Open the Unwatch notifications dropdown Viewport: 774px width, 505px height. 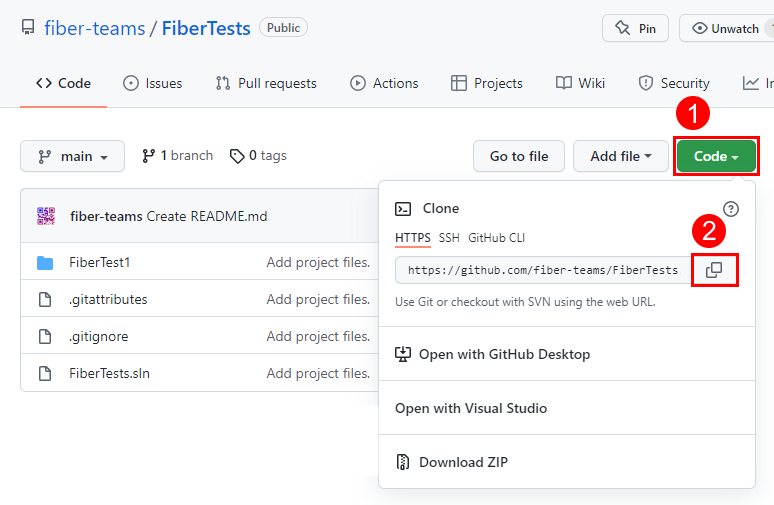point(727,28)
